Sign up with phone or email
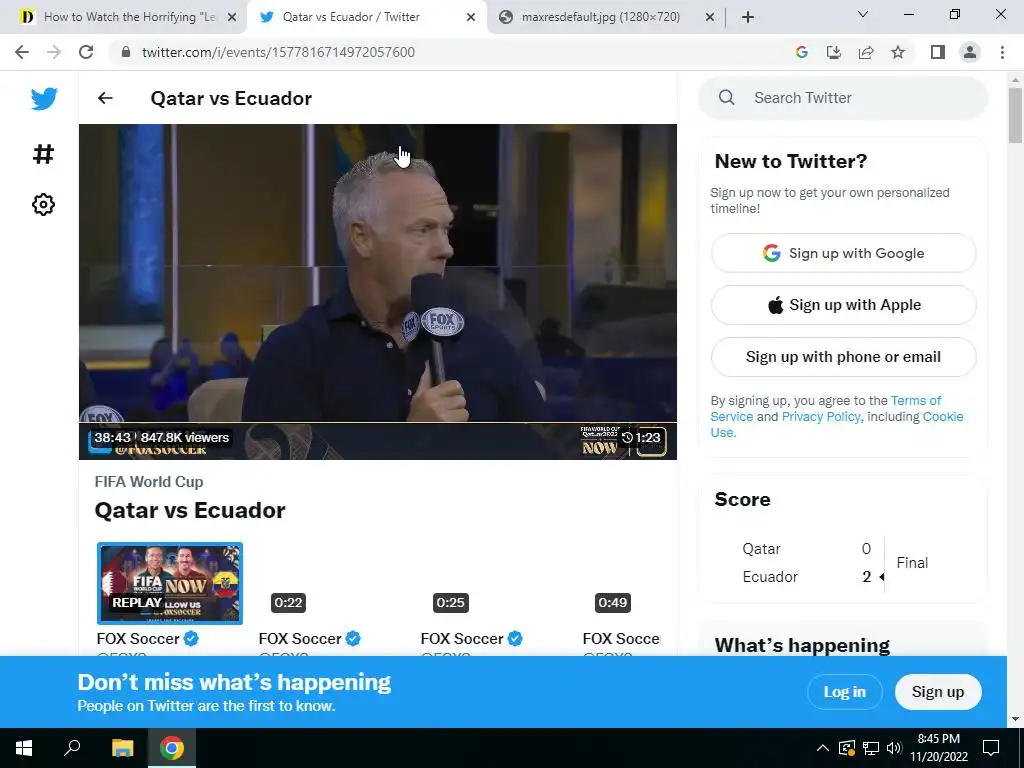 843,357
